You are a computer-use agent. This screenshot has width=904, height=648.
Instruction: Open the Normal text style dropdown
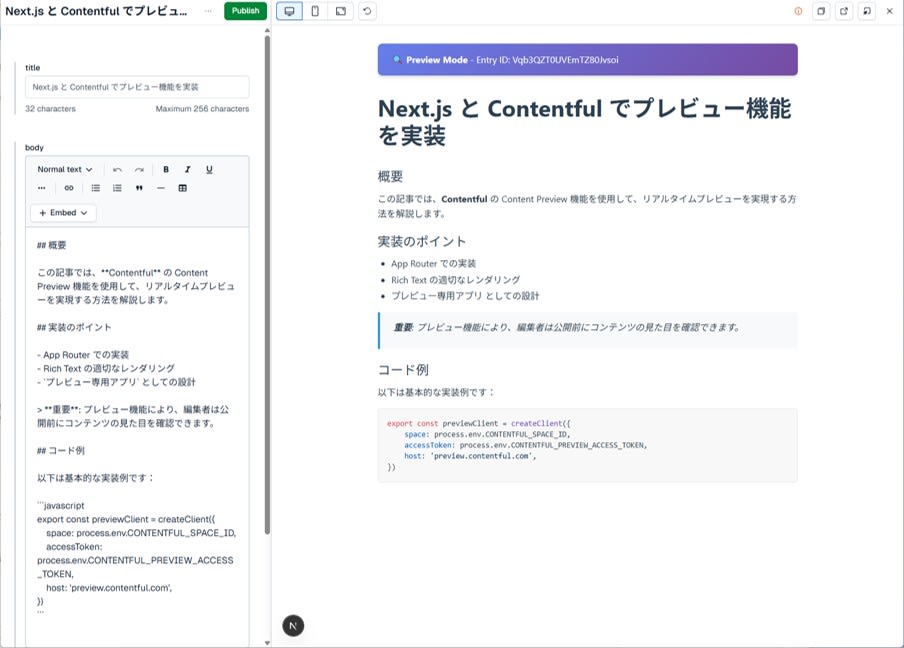coord(65,169)
